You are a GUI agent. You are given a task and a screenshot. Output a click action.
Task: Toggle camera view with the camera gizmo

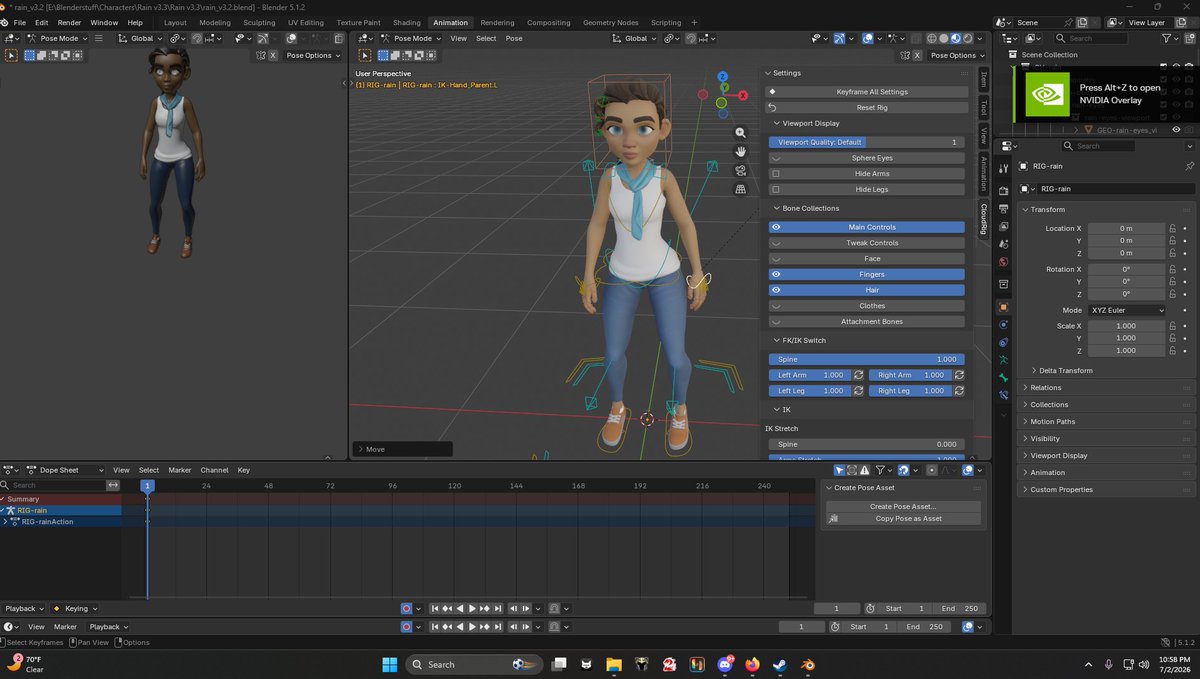pyautogui.click(x=740, y=170)
